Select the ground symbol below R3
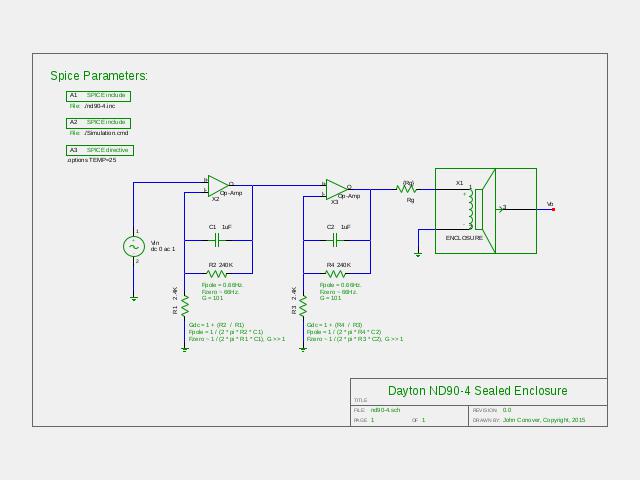The image size is (640, 480). pyautogui.click(x=303, y=349)
